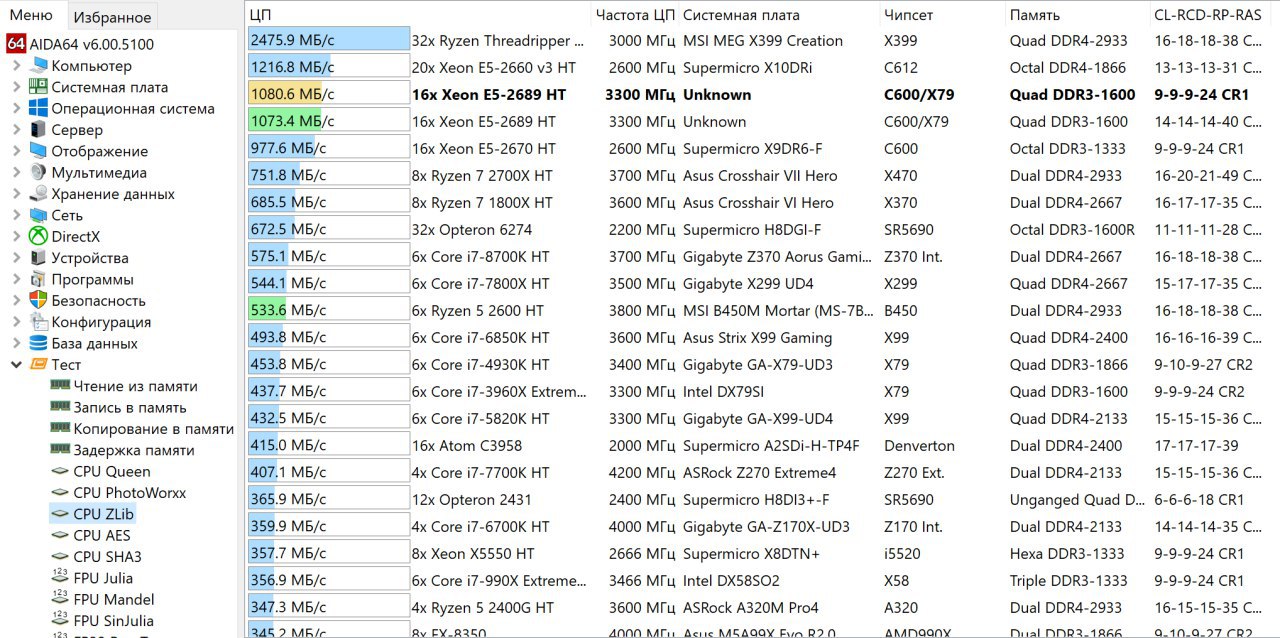The height and width of the screenshot is (638, 1280).
Task: Open the CPU AES benchmark
Action: [x=102, y=535]
